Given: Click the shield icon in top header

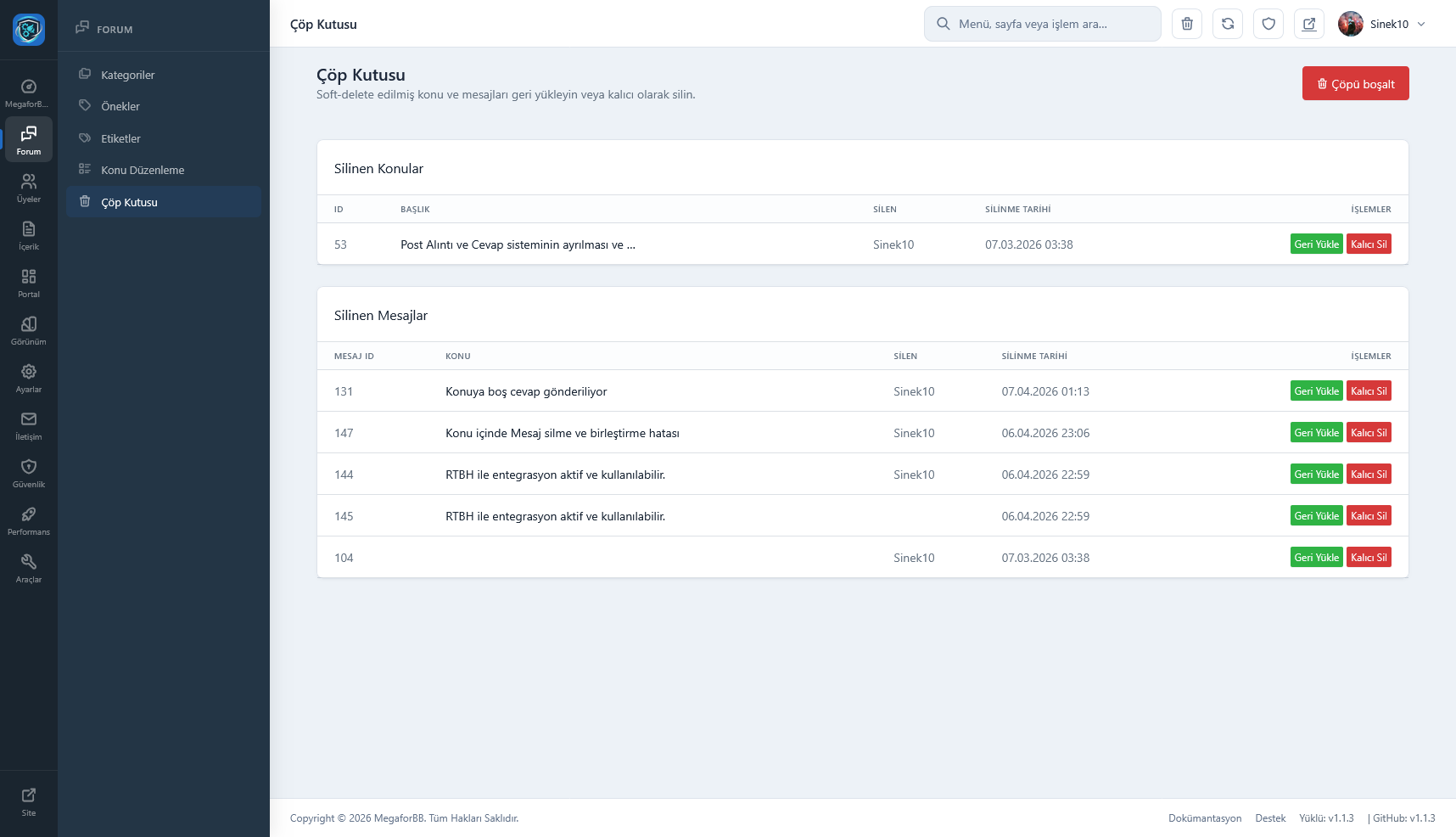Looking at the screenshot, I should 1268,24.
